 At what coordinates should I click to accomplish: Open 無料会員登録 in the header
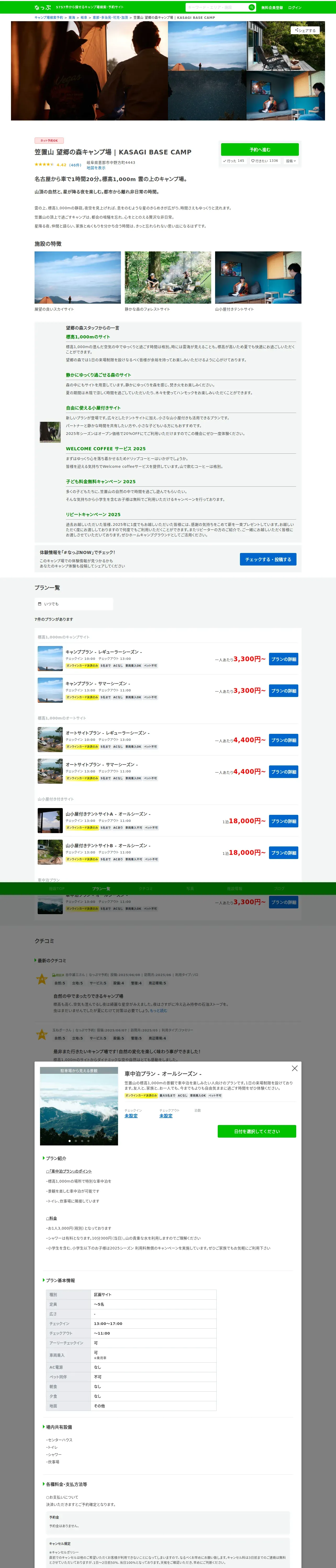coord(272,7)
